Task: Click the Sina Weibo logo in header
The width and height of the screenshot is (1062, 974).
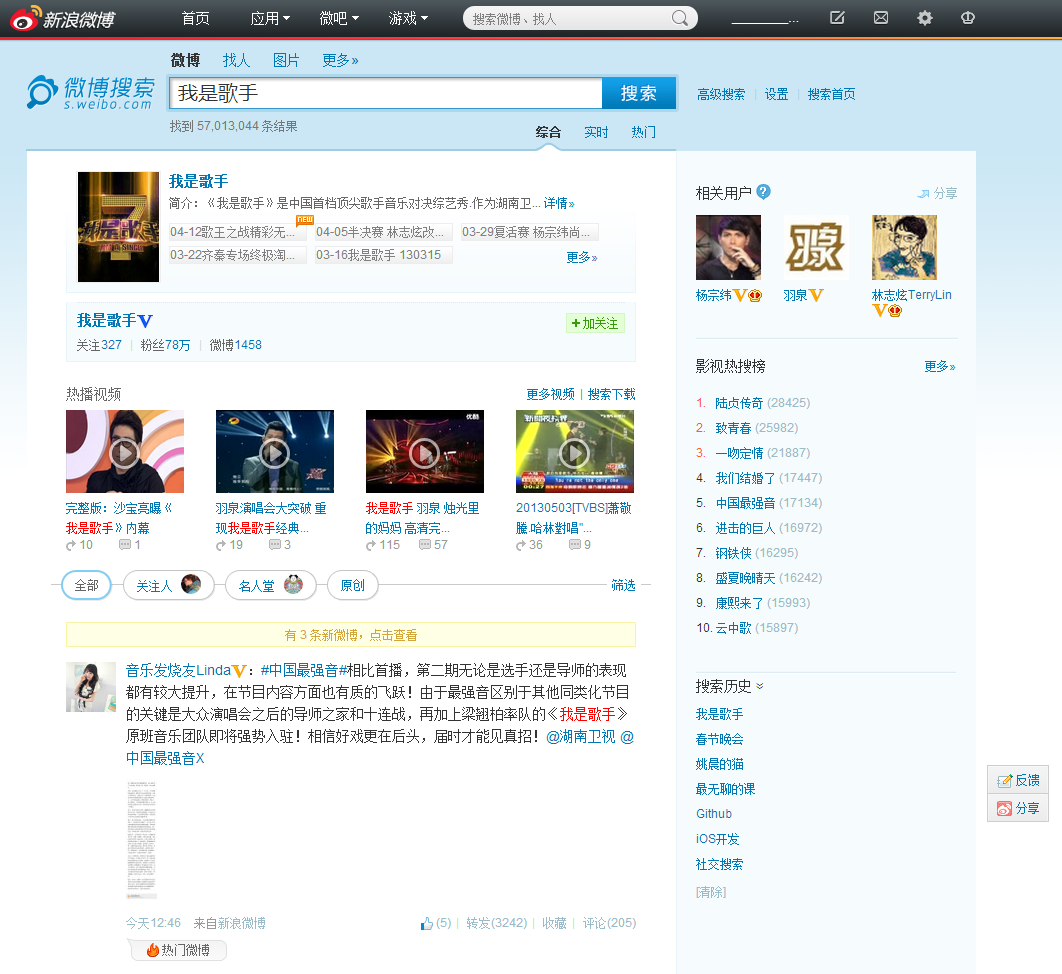Action: click(x=62, y=18)
